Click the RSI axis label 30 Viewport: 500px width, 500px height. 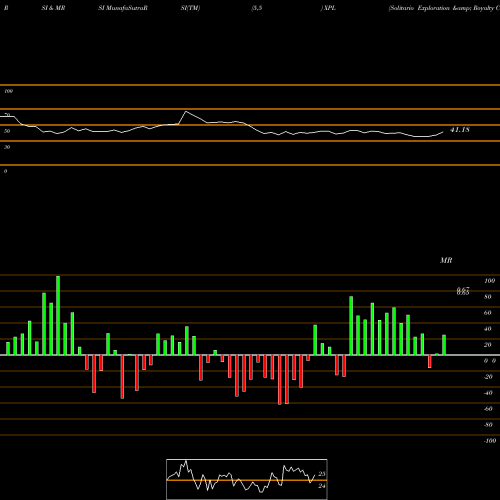(7, 147)
